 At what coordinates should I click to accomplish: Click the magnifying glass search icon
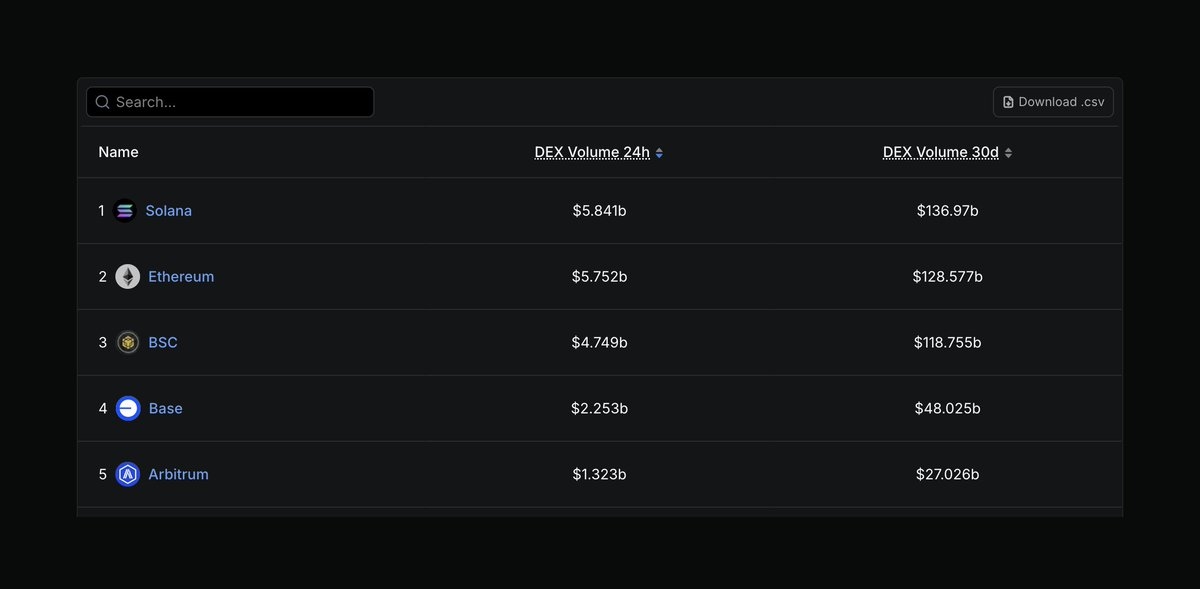102,102
